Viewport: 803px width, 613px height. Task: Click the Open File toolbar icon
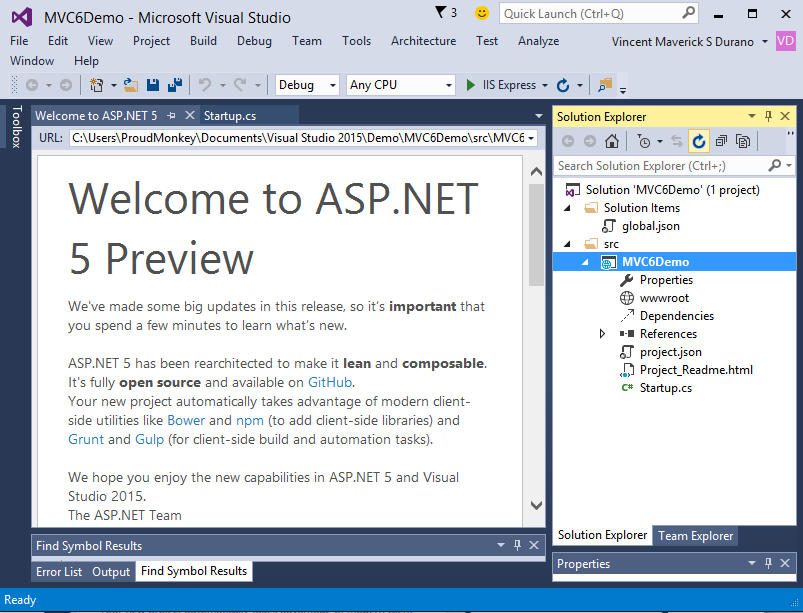click(x=131, y=85)
